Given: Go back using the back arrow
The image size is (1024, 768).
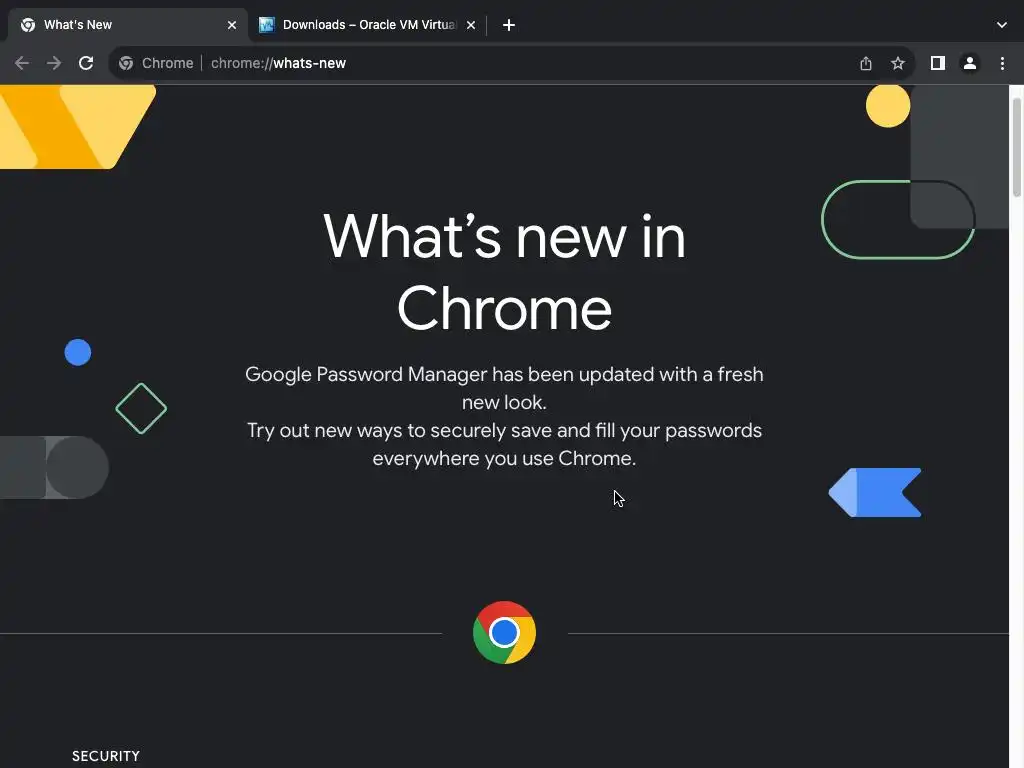Looking at the screenshot, I should 22,63.
